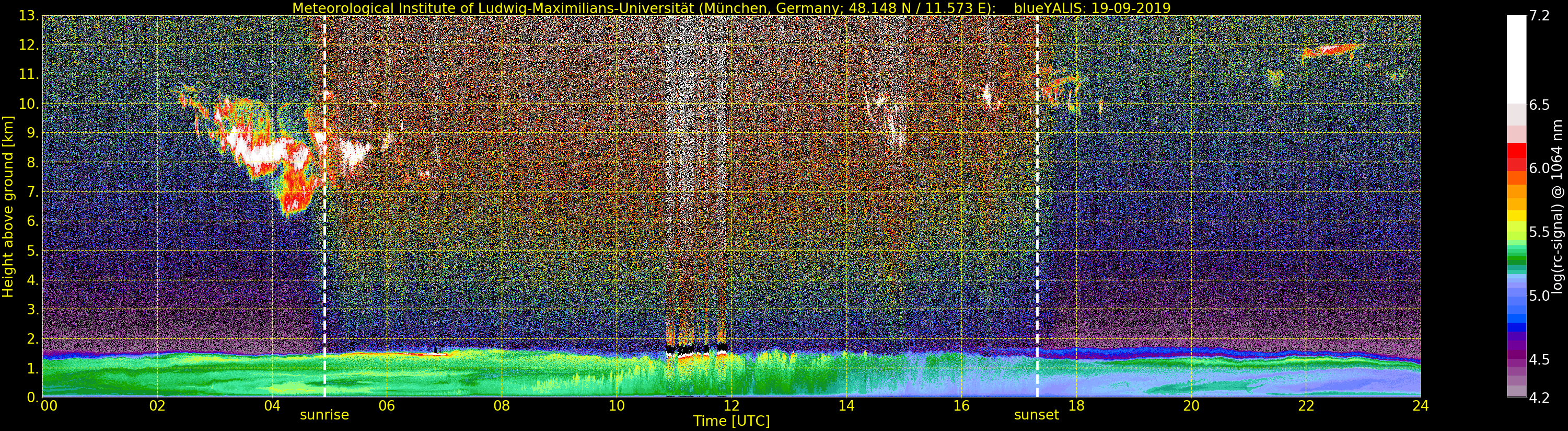Screen dimensions: 1568x431
Task: Click the '02' time tick label
Action: [x=158, y=405]
